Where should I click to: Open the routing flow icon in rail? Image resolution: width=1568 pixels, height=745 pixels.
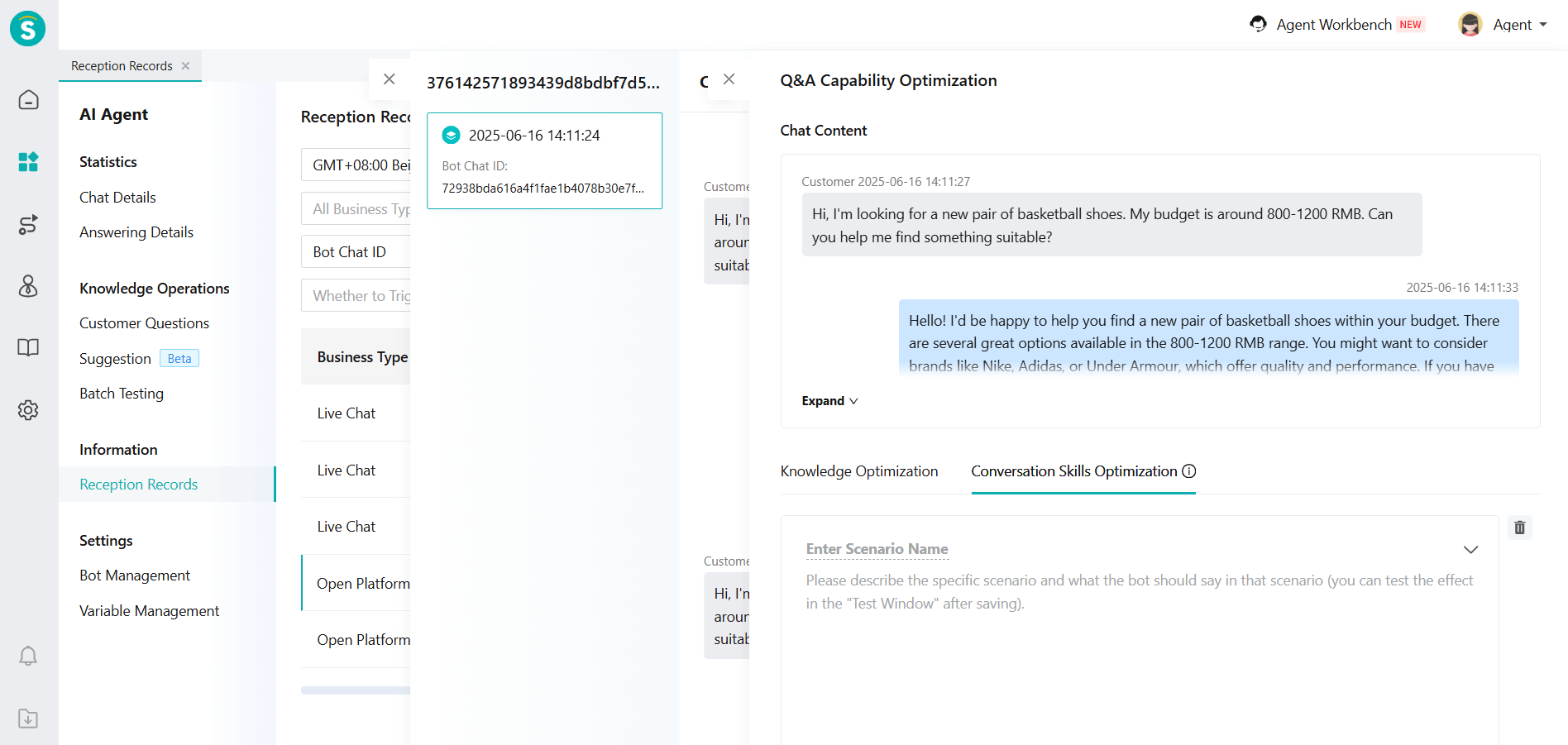point(28,225)
